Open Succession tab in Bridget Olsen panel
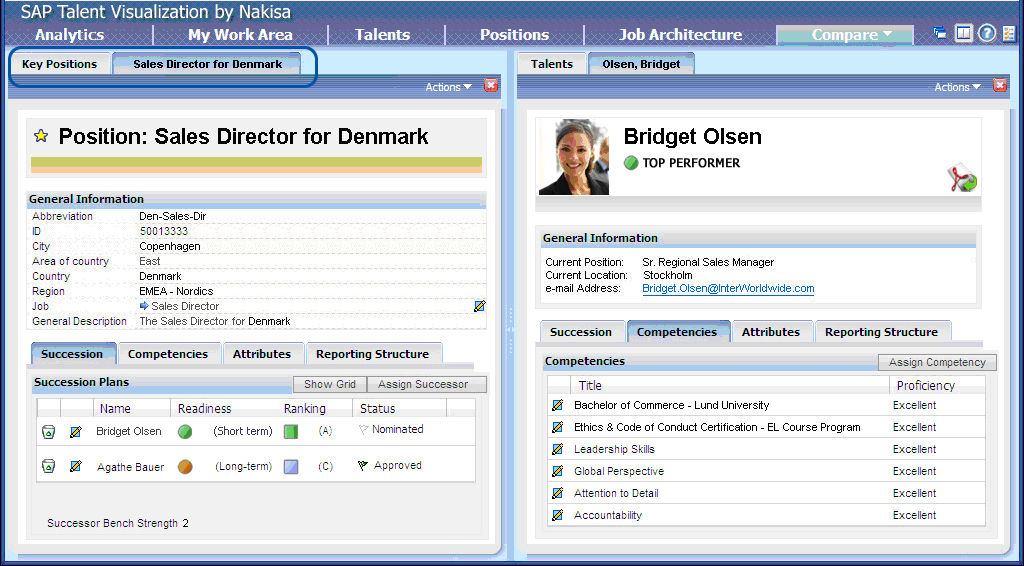Viewport: 1024px width, 566px height. click(581, 332)
